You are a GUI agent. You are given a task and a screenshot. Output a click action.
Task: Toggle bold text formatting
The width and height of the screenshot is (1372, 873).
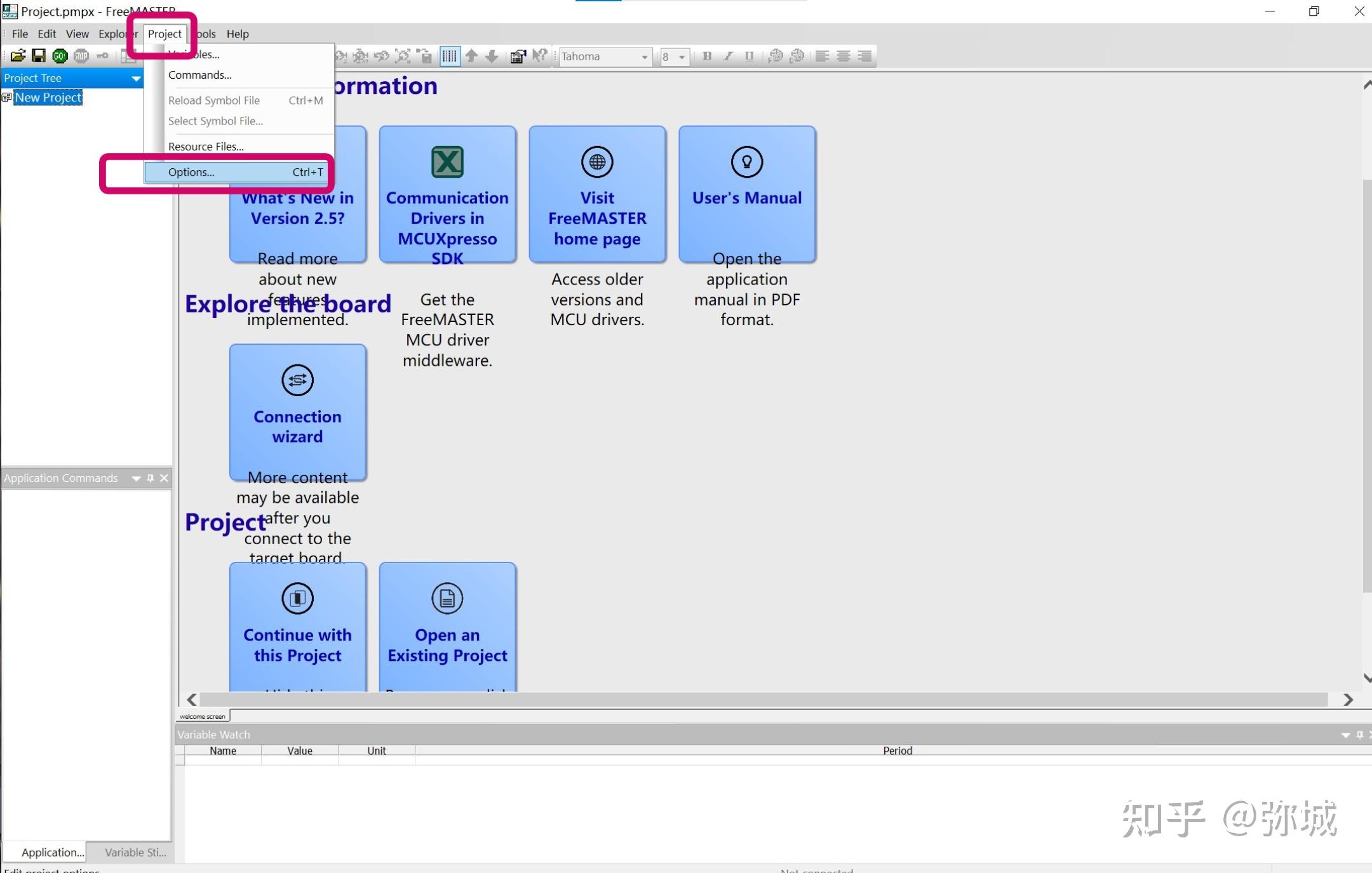point(707,56)
